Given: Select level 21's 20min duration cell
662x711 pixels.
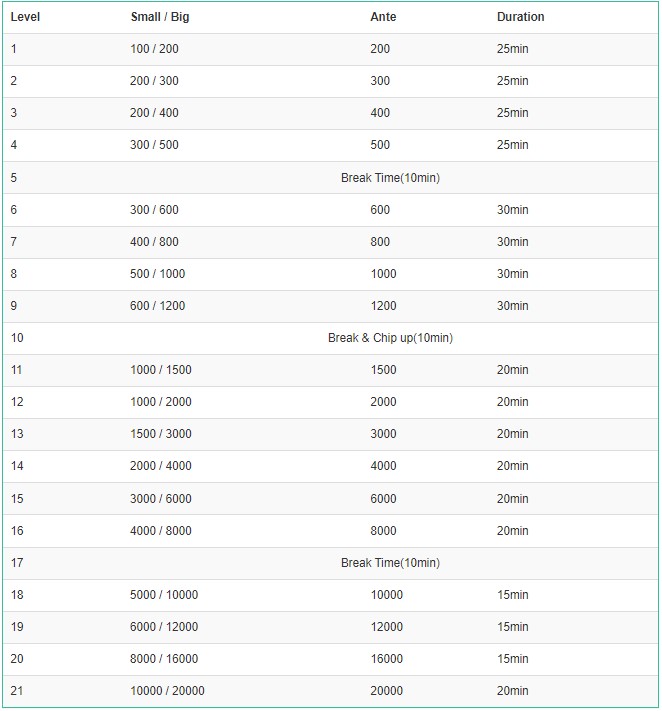Looking at the screenshot, I should (512, 691).
